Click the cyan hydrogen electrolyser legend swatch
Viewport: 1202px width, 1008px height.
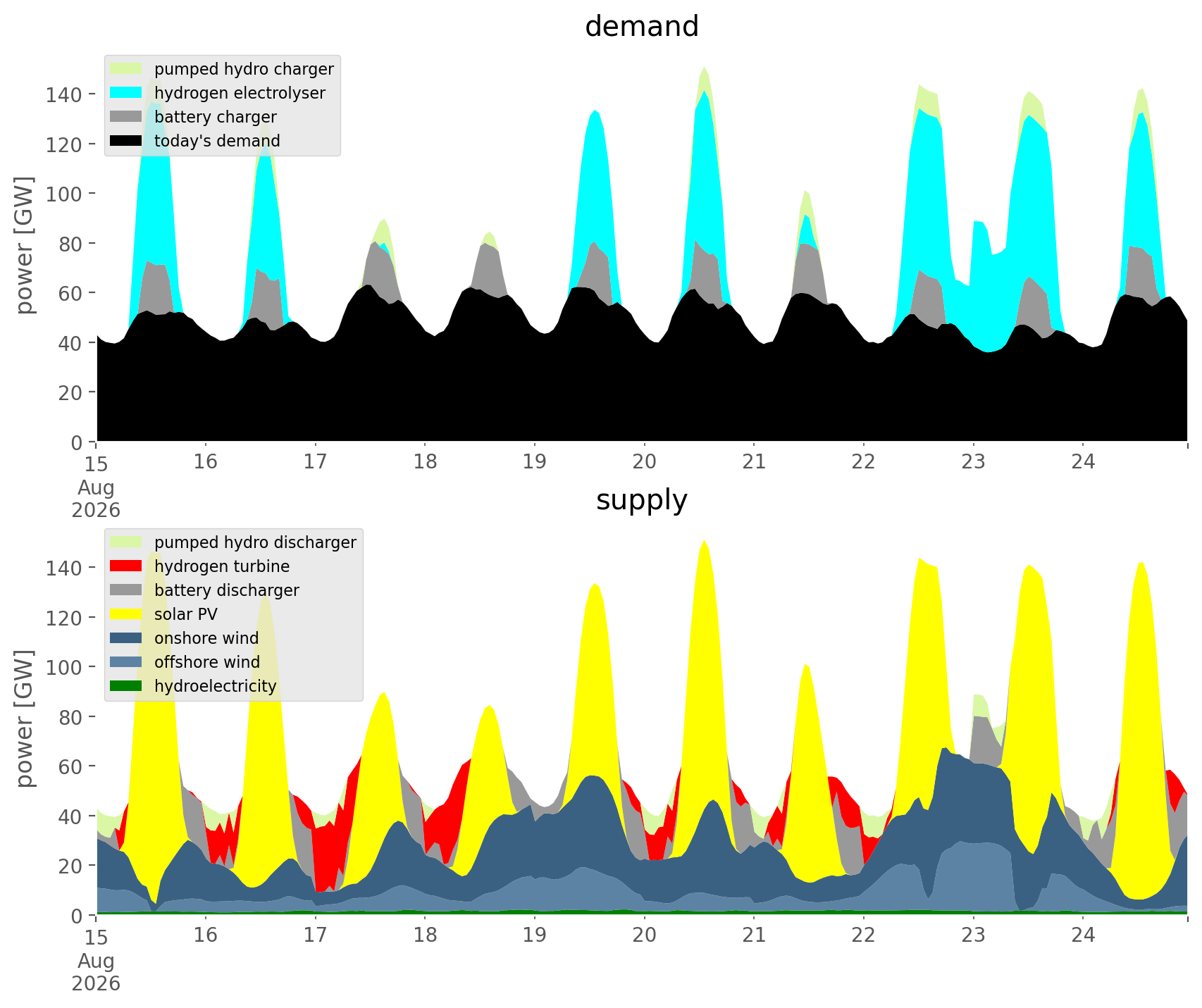[x=126, y=92]
